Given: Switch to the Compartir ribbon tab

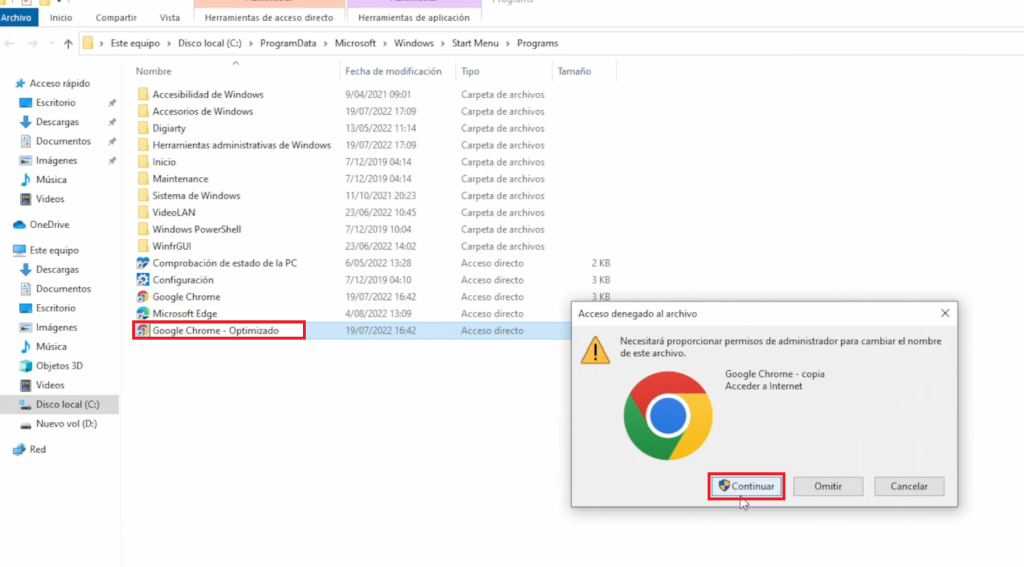Looking at the screenshot, I should click(x=116, y=18).
